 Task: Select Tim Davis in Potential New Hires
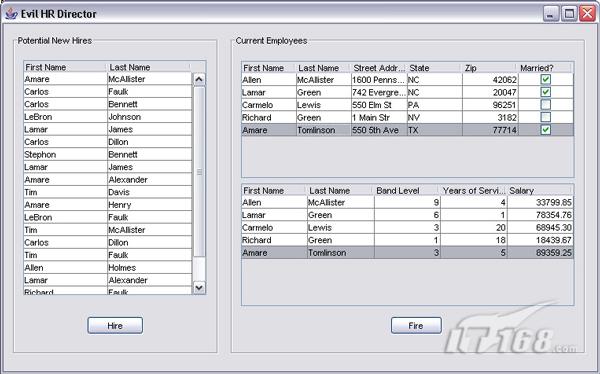pos(108,192)
